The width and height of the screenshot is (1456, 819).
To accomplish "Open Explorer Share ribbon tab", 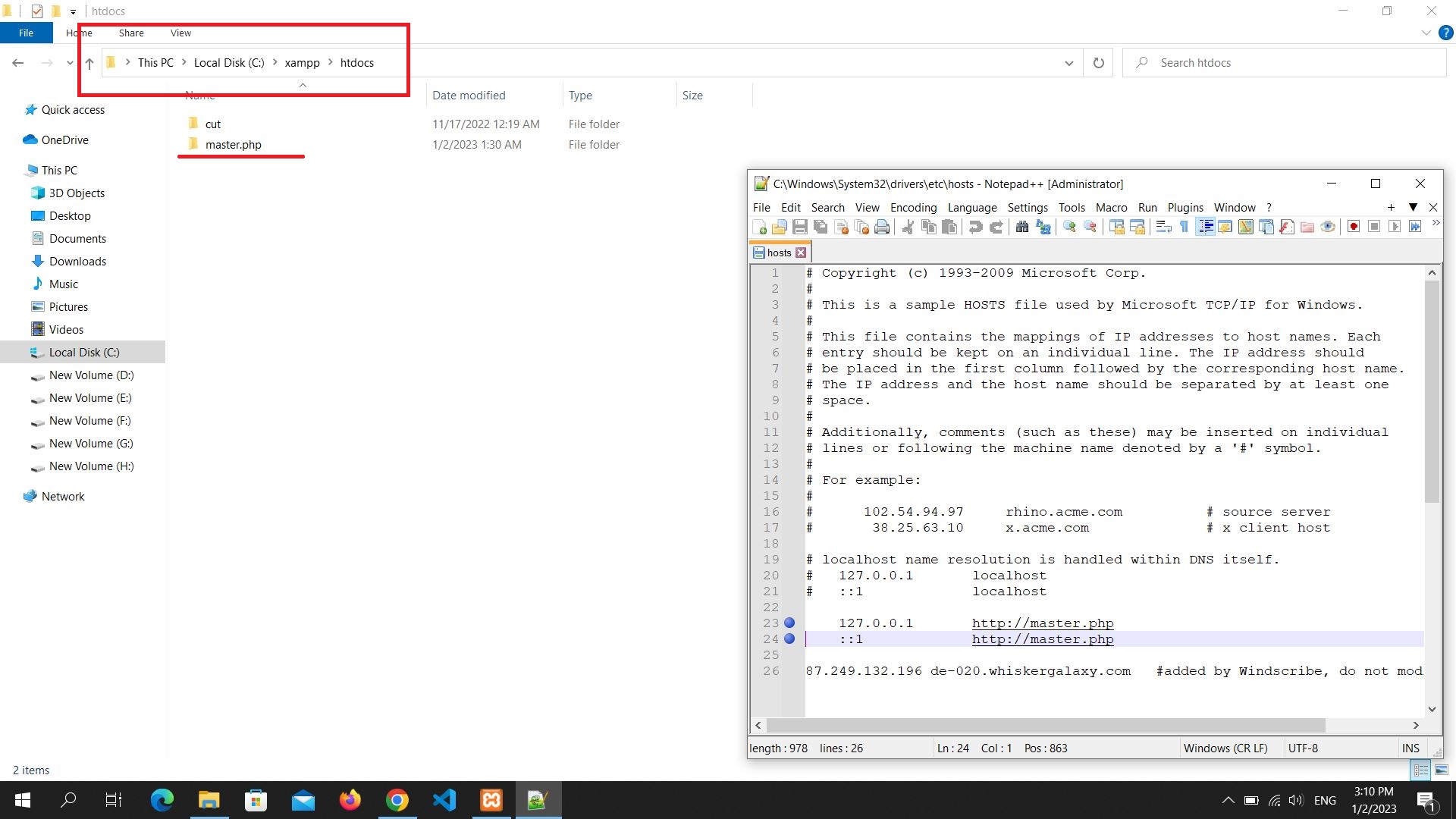I will pos(131,33).
